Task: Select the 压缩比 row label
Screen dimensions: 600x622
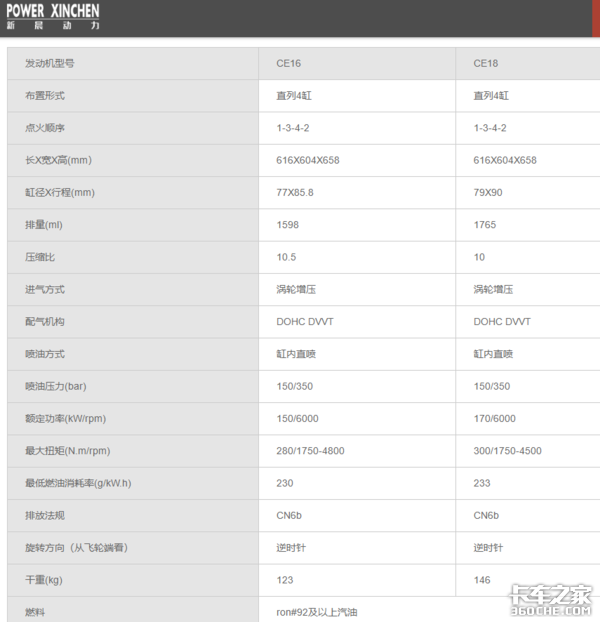Action: point(40,257)
